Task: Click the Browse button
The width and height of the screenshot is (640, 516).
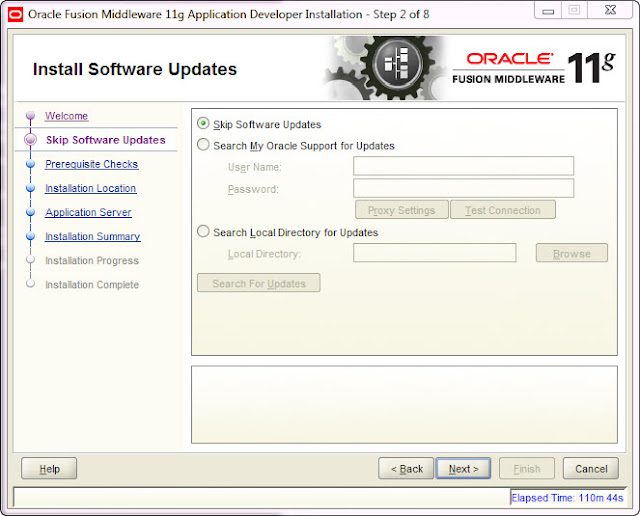Action: 571,253
